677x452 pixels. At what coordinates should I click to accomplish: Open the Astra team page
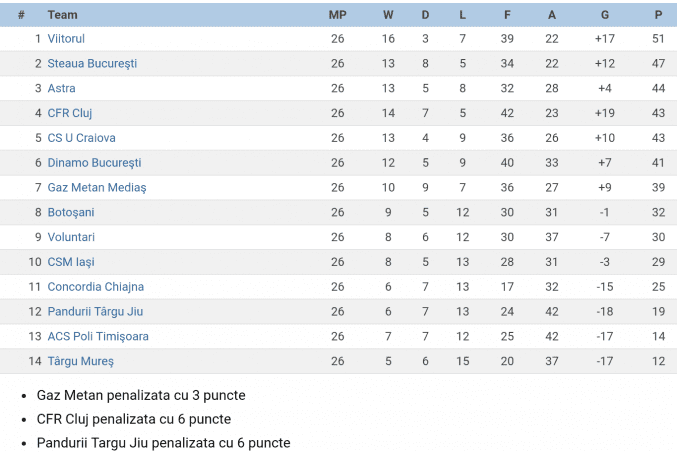61,88
